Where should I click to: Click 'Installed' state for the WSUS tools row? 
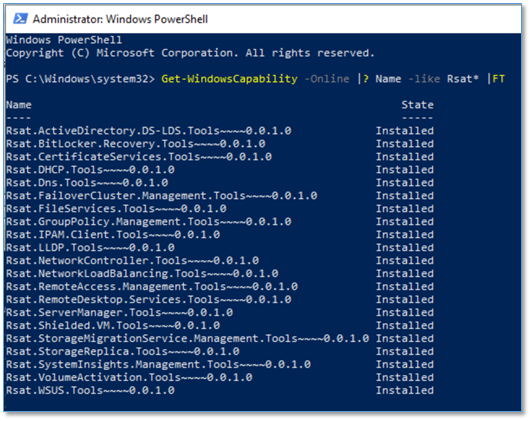point(405,390)
